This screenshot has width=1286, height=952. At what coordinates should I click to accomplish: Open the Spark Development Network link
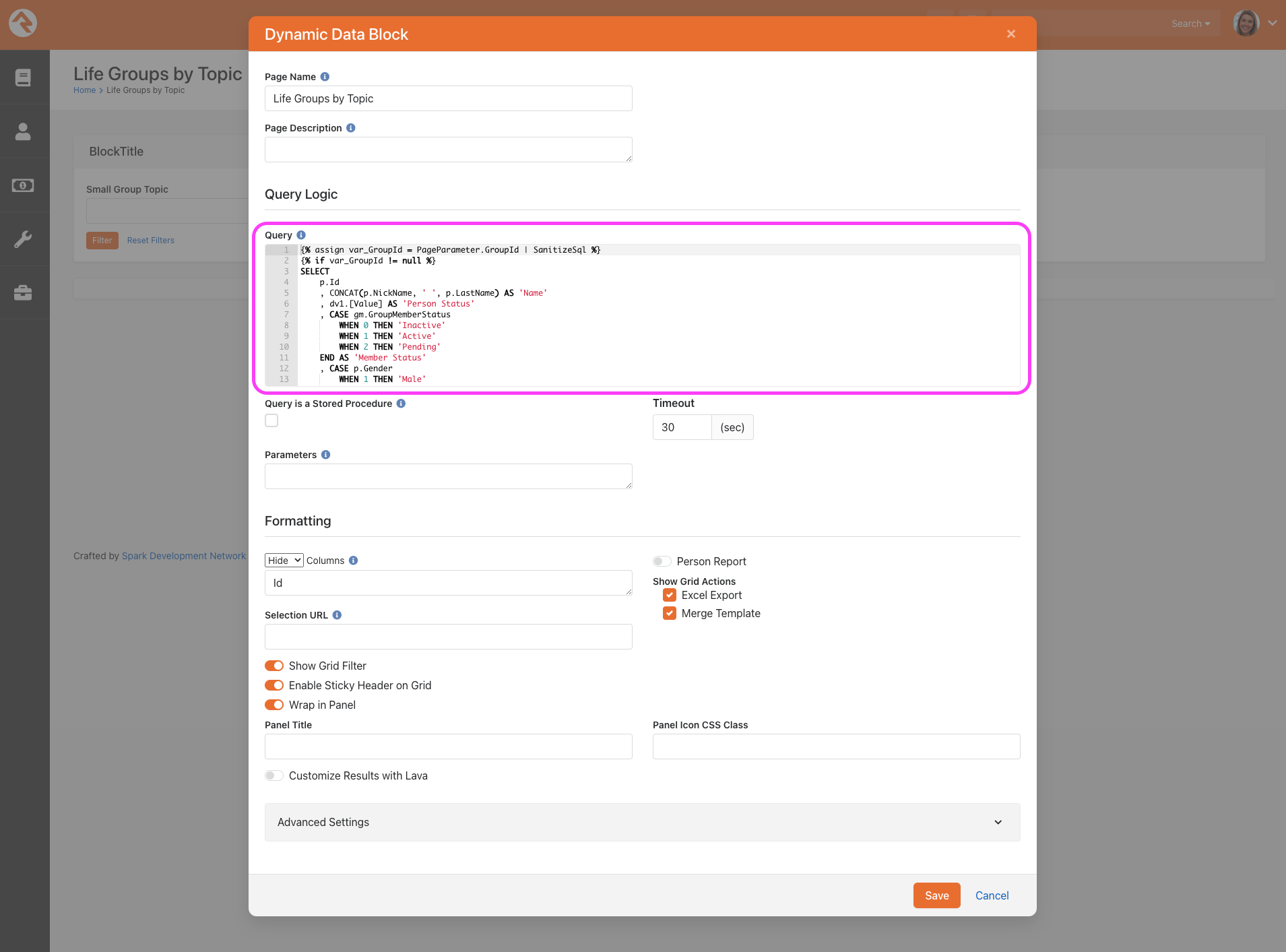pos(184,556)
